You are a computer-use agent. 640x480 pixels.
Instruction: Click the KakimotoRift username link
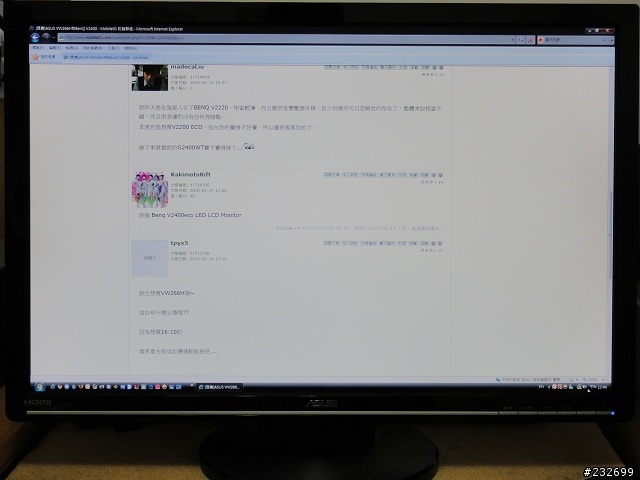coord(190,174)
